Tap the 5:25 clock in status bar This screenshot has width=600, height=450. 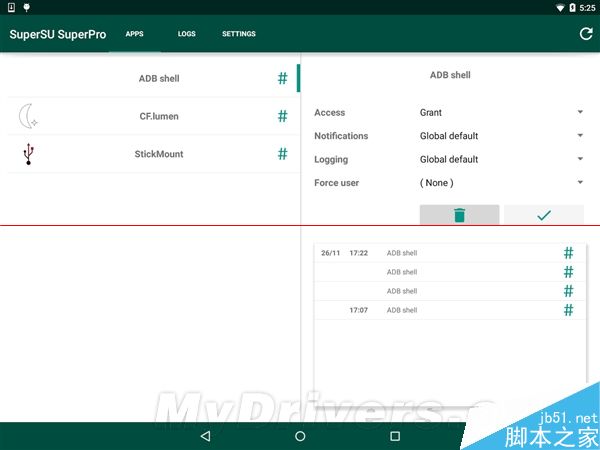[x=587, y=8]
